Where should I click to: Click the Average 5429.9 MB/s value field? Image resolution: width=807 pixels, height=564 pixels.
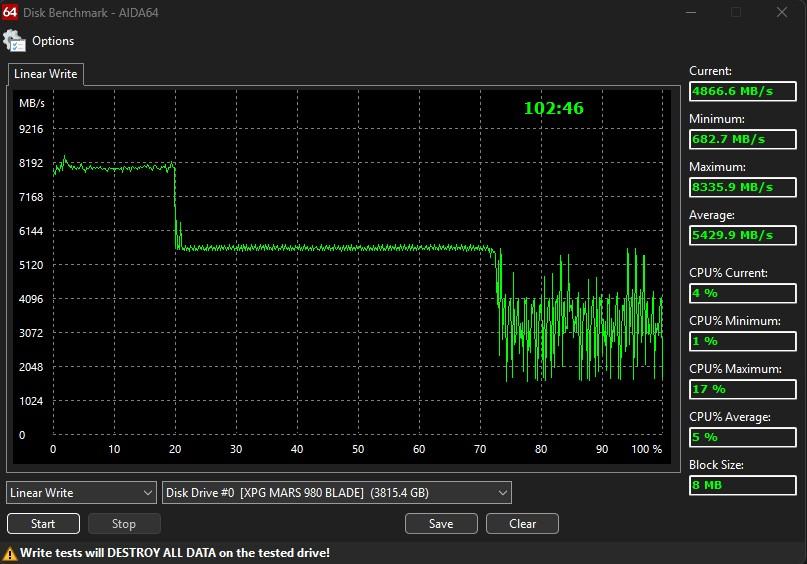pos(743,235)
